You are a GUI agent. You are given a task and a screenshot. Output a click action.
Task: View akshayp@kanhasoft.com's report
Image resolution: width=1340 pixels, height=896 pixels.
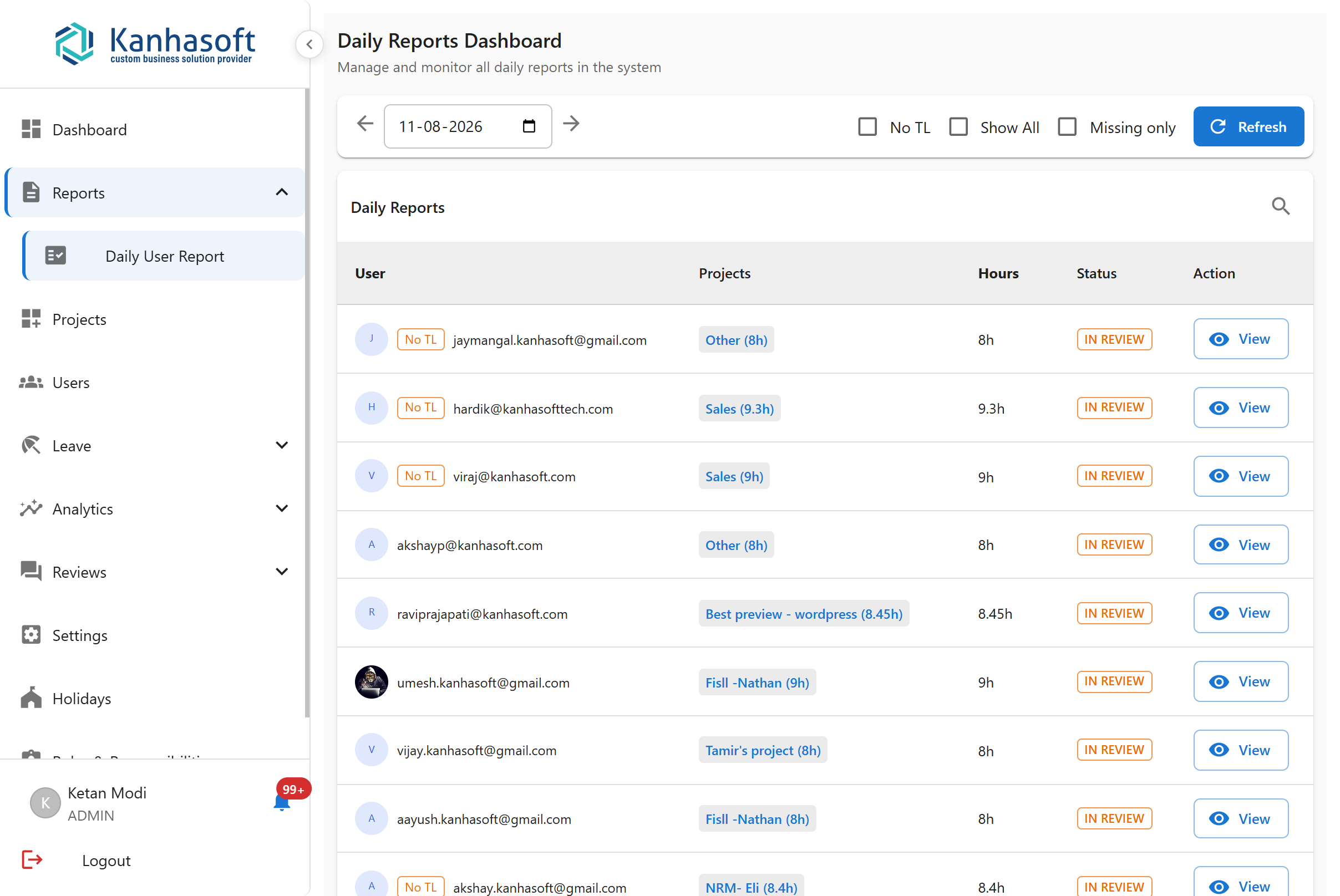pyautogui.click(x=1241, y=544)
